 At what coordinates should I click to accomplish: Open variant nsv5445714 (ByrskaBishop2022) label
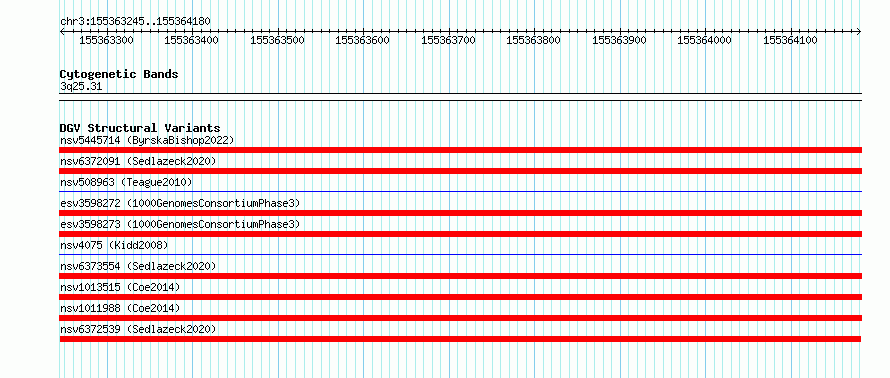147,140
